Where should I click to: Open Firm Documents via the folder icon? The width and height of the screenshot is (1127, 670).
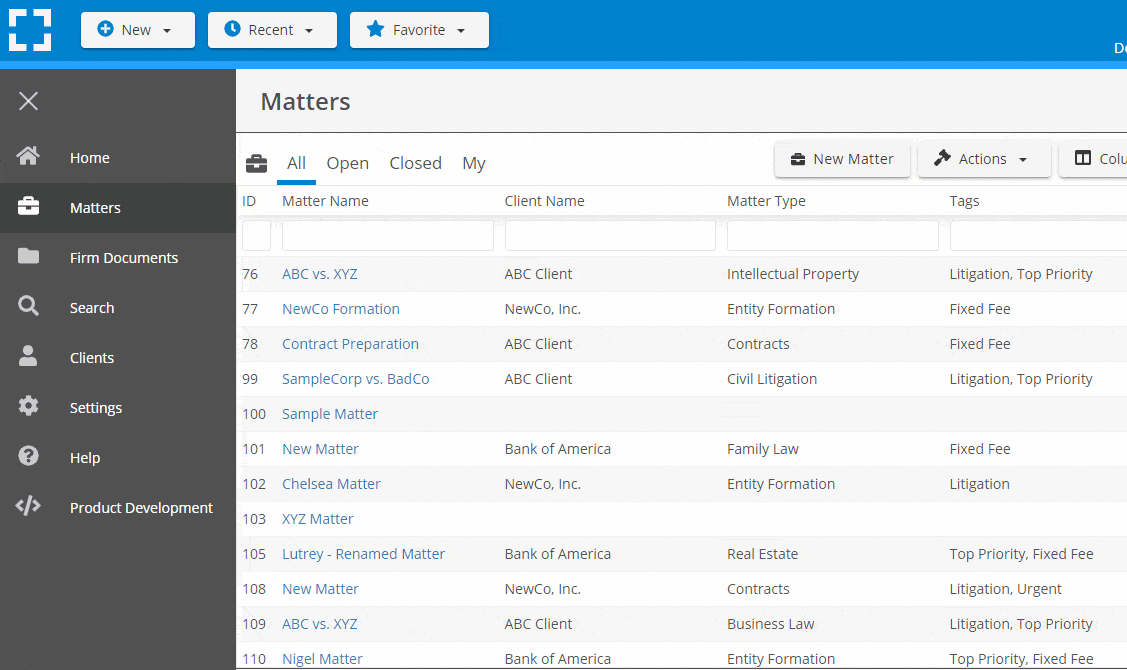pyautogui.click(x=28, y=257)
